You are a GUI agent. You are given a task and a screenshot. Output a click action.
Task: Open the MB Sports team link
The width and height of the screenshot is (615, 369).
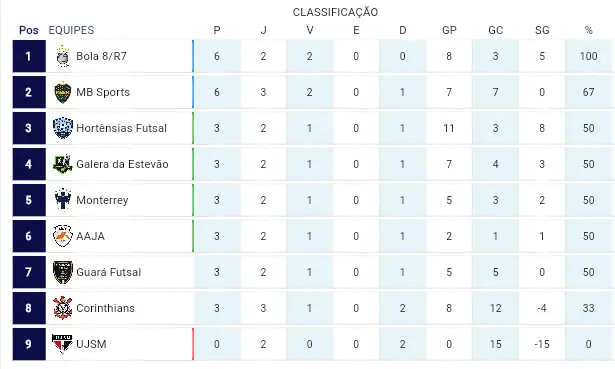click(x=103, y=93)
